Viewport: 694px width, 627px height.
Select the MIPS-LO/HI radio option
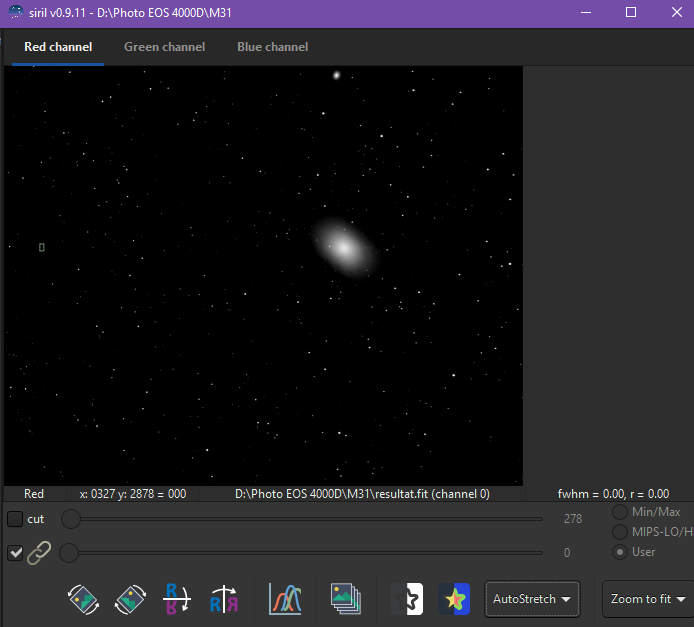click(620, 531)
